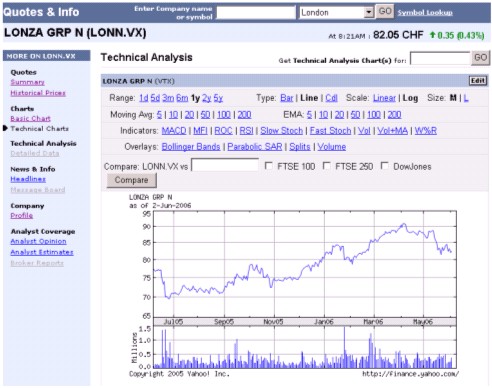
Task: Set the range to 1d
Action: (x=144, y=98)
